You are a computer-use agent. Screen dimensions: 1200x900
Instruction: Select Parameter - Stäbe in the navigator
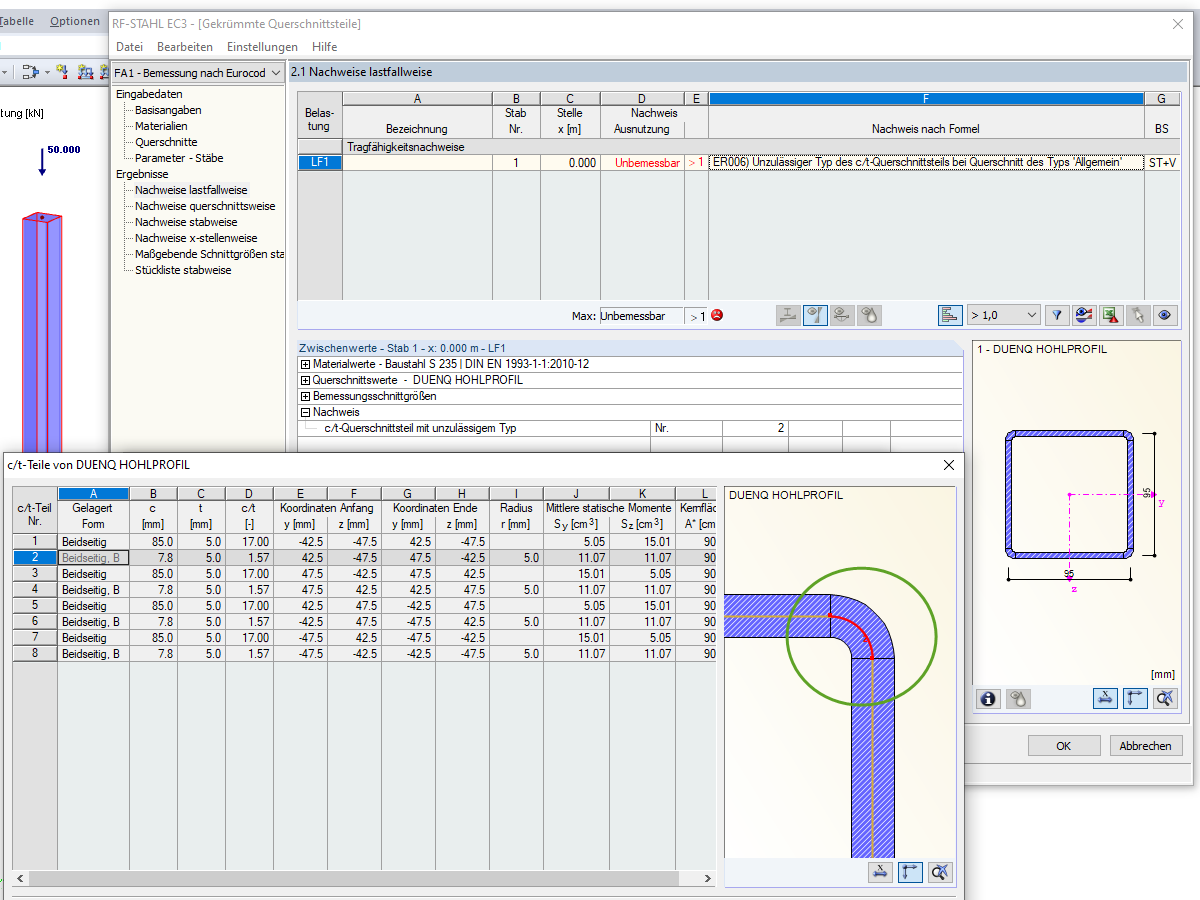(x=179, y=158)
